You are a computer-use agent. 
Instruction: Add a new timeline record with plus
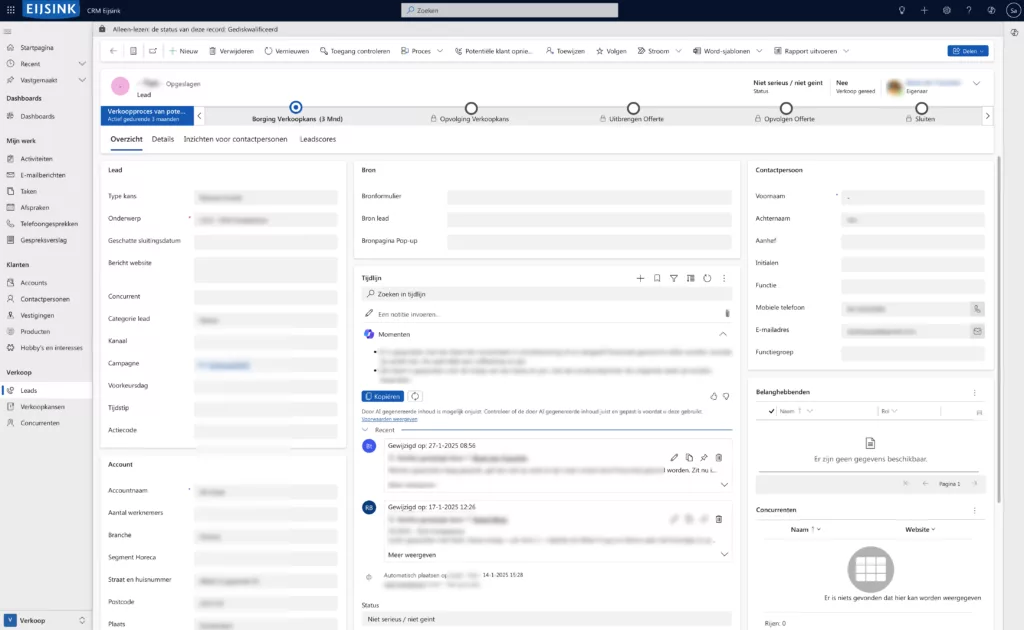click(x=640, y=278)
